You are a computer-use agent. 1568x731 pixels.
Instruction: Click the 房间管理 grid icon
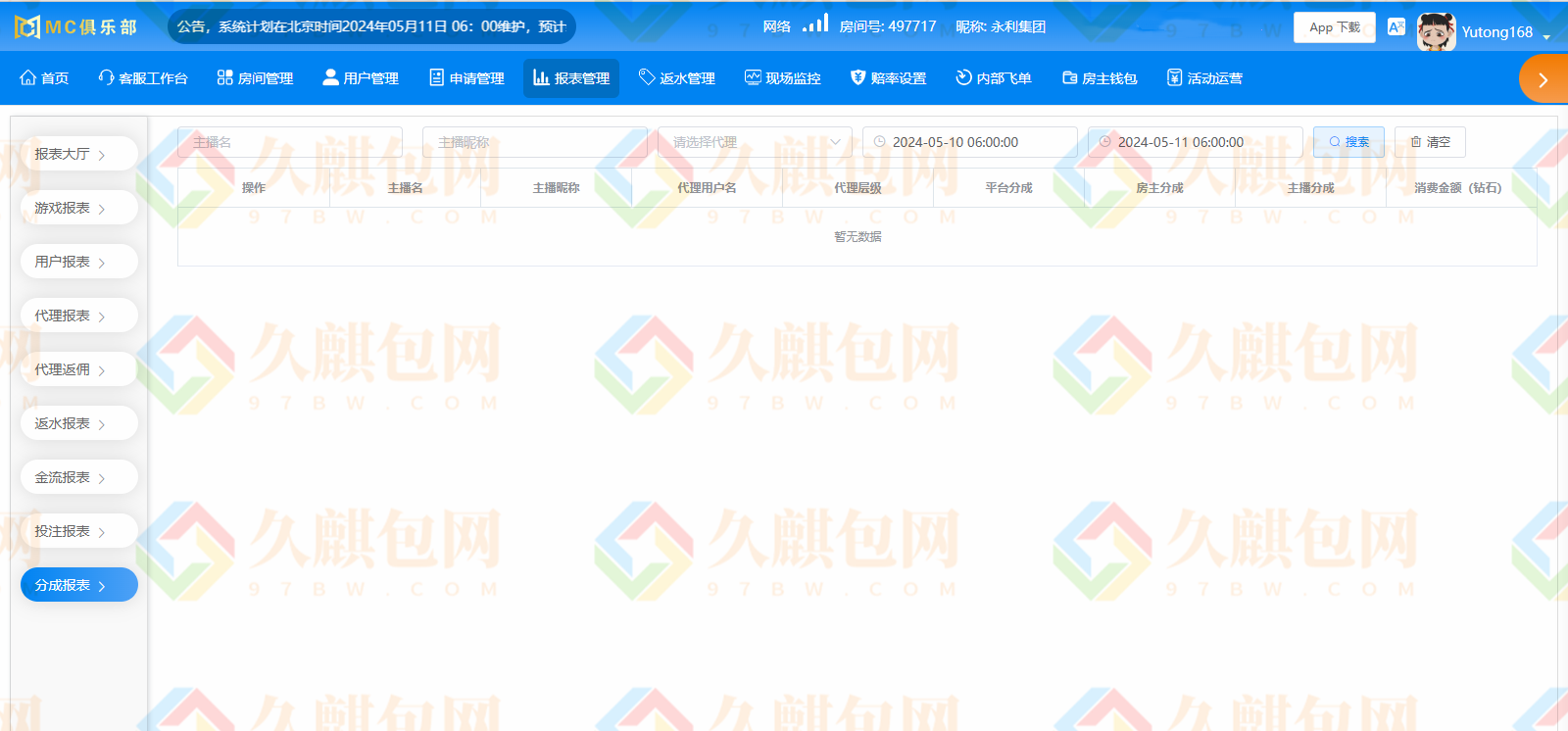click(x=224, y=77)
